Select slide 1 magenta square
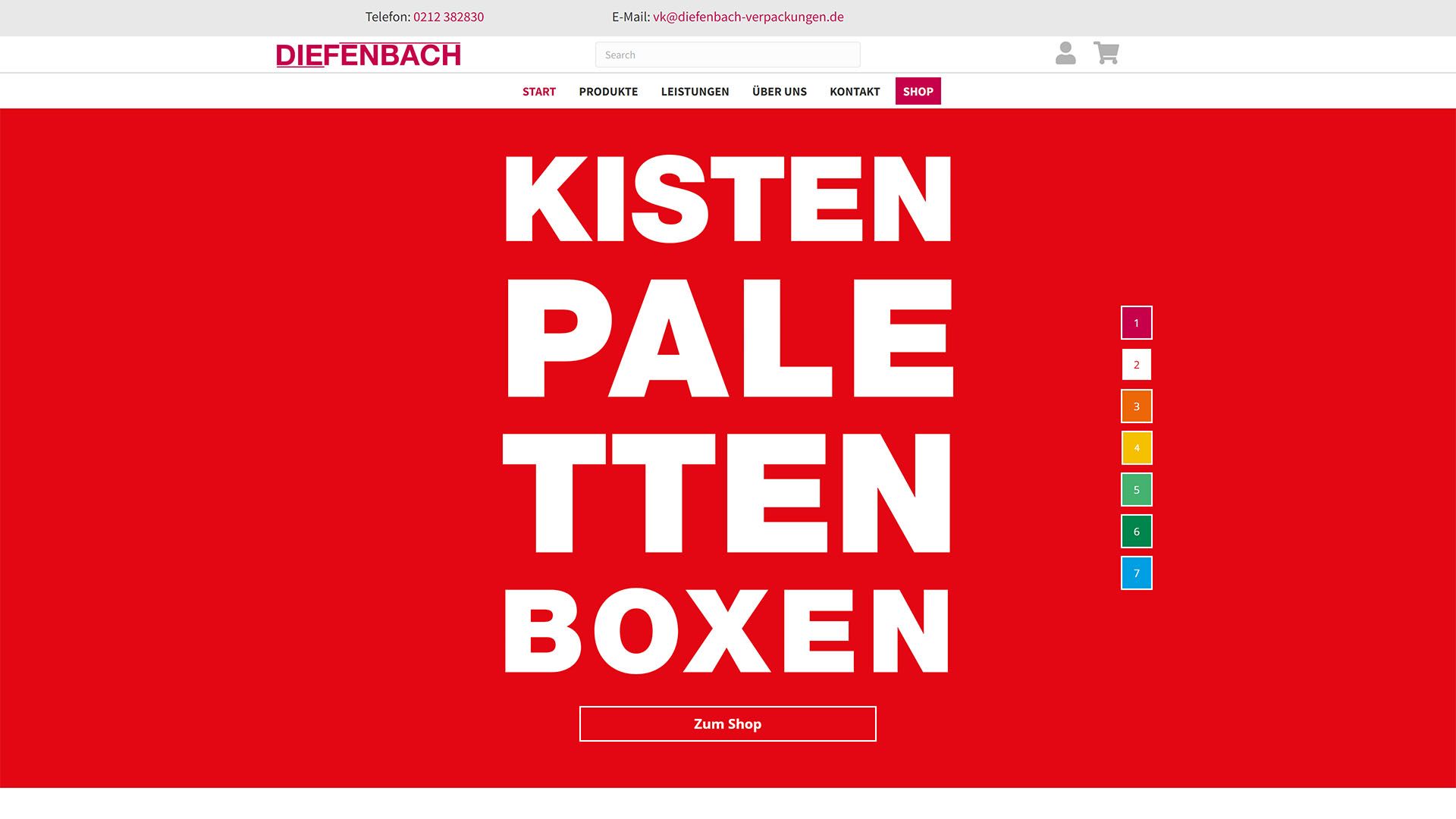Viewport: 1456px width, 819px height. click(x=1137, y=323)
